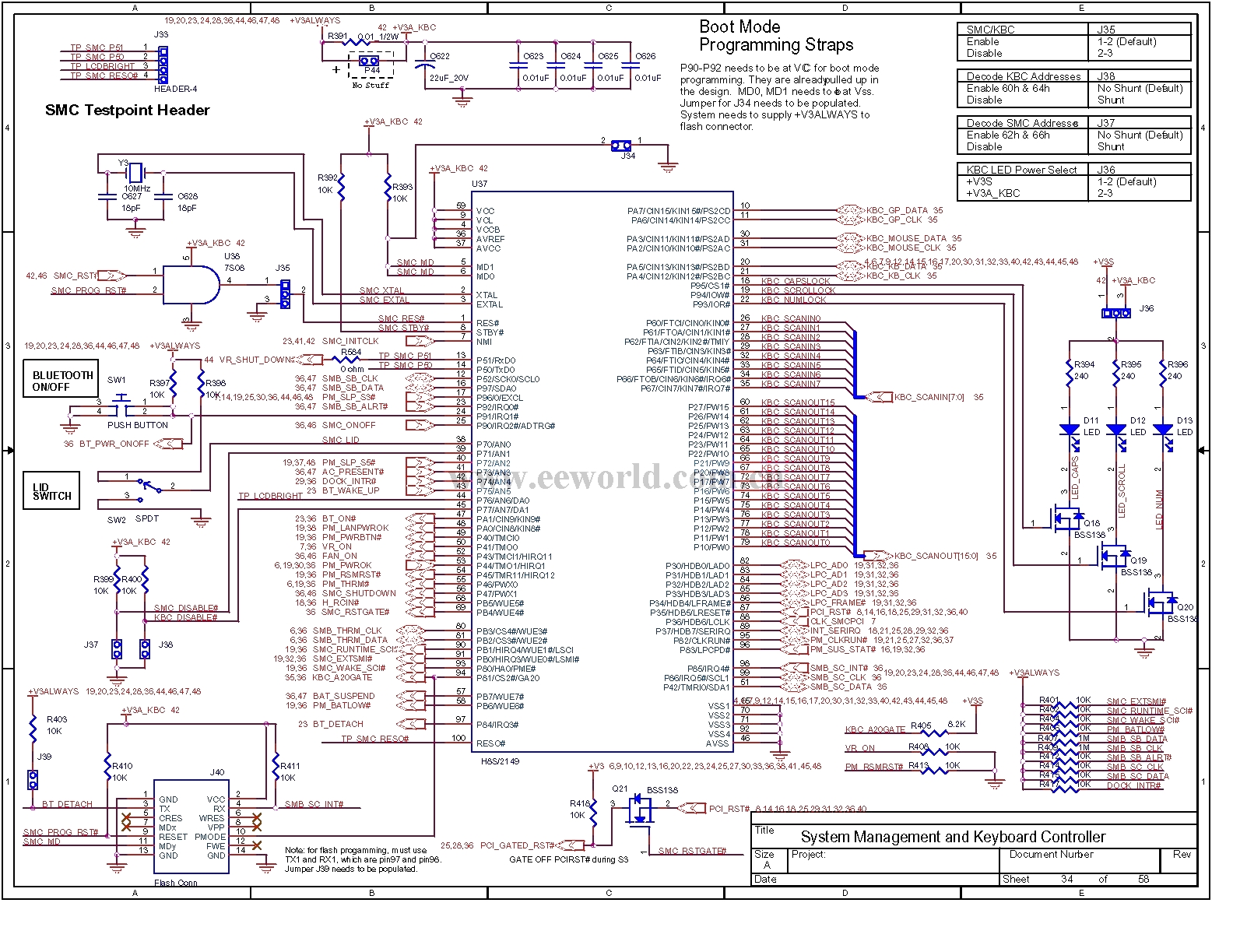Click the 'SMC Testpoint Header' label

click(x=128, y=110)
